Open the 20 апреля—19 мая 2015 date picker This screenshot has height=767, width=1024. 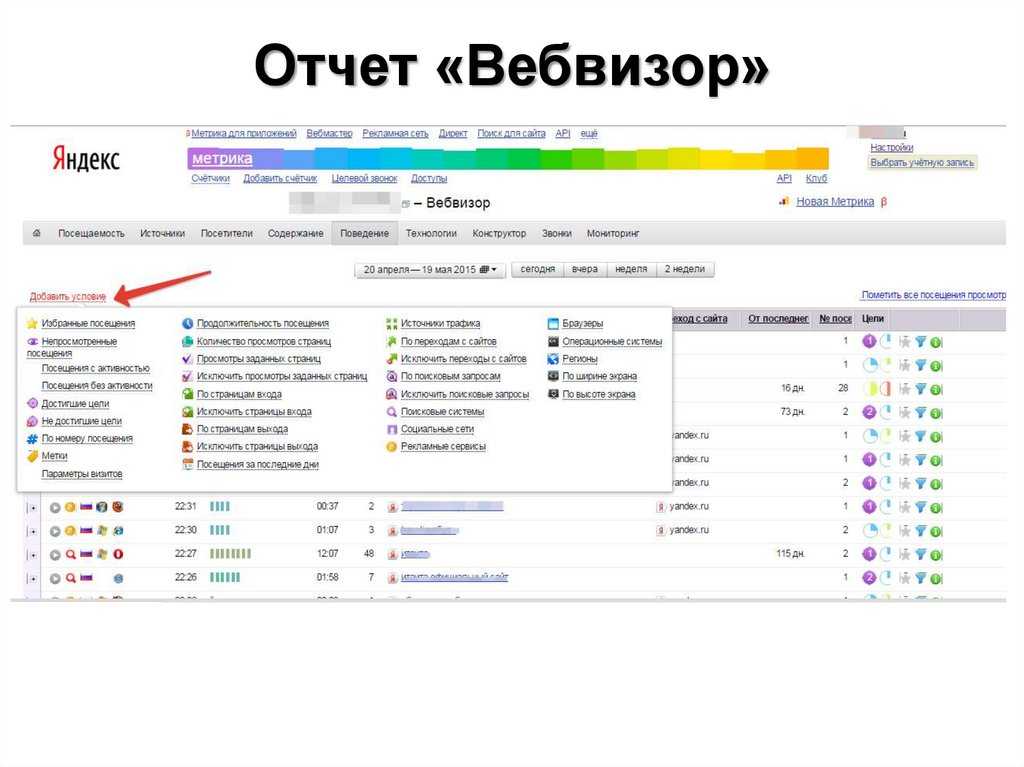point(430,269)
